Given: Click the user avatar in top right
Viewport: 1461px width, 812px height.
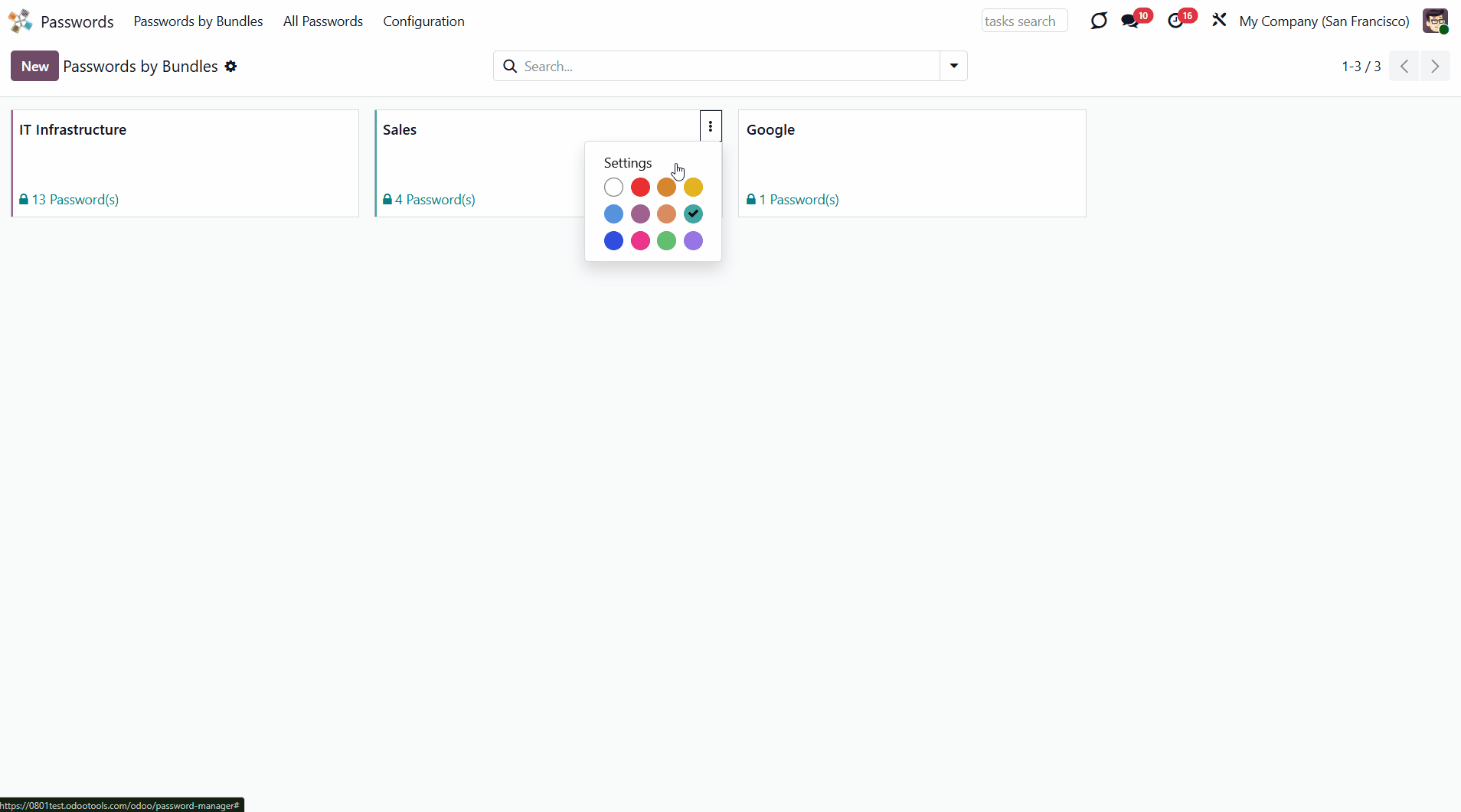Looking at the screenshot, I should point(1435,21).
